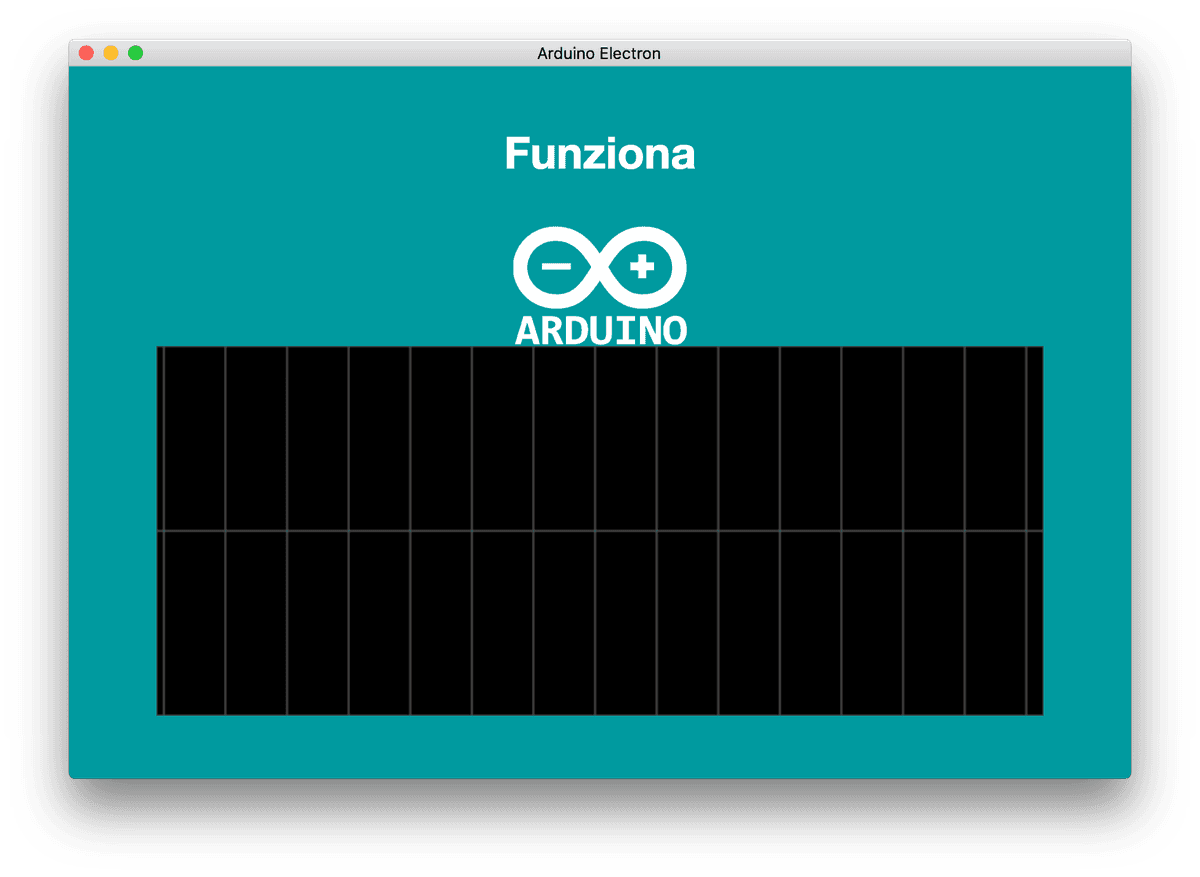This screenshot has width=1200, height=877.
Task: Click the Arduino Electron window title
Action: (599, 53)
